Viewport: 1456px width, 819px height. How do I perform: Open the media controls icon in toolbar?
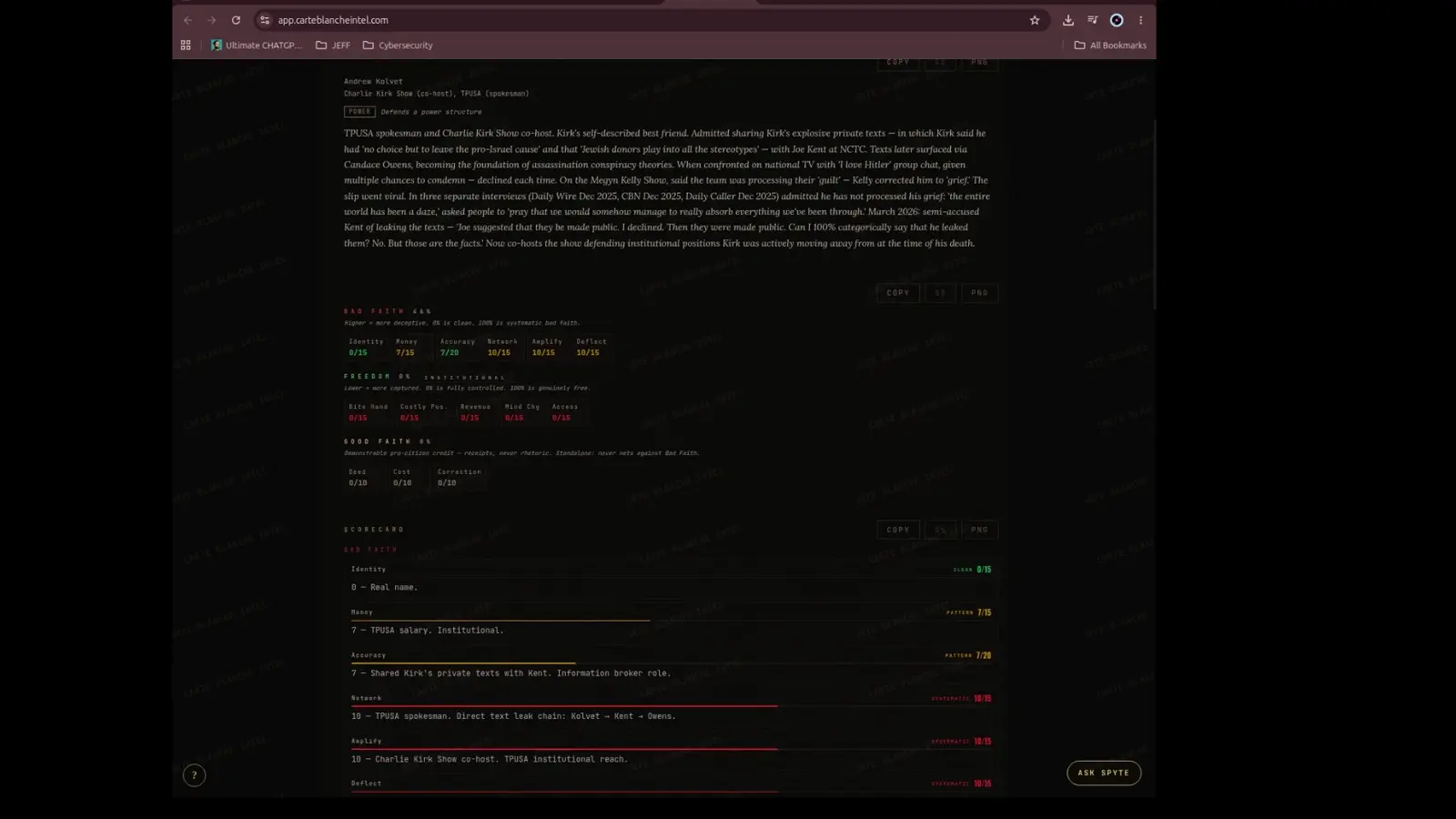click(1092, 20)
